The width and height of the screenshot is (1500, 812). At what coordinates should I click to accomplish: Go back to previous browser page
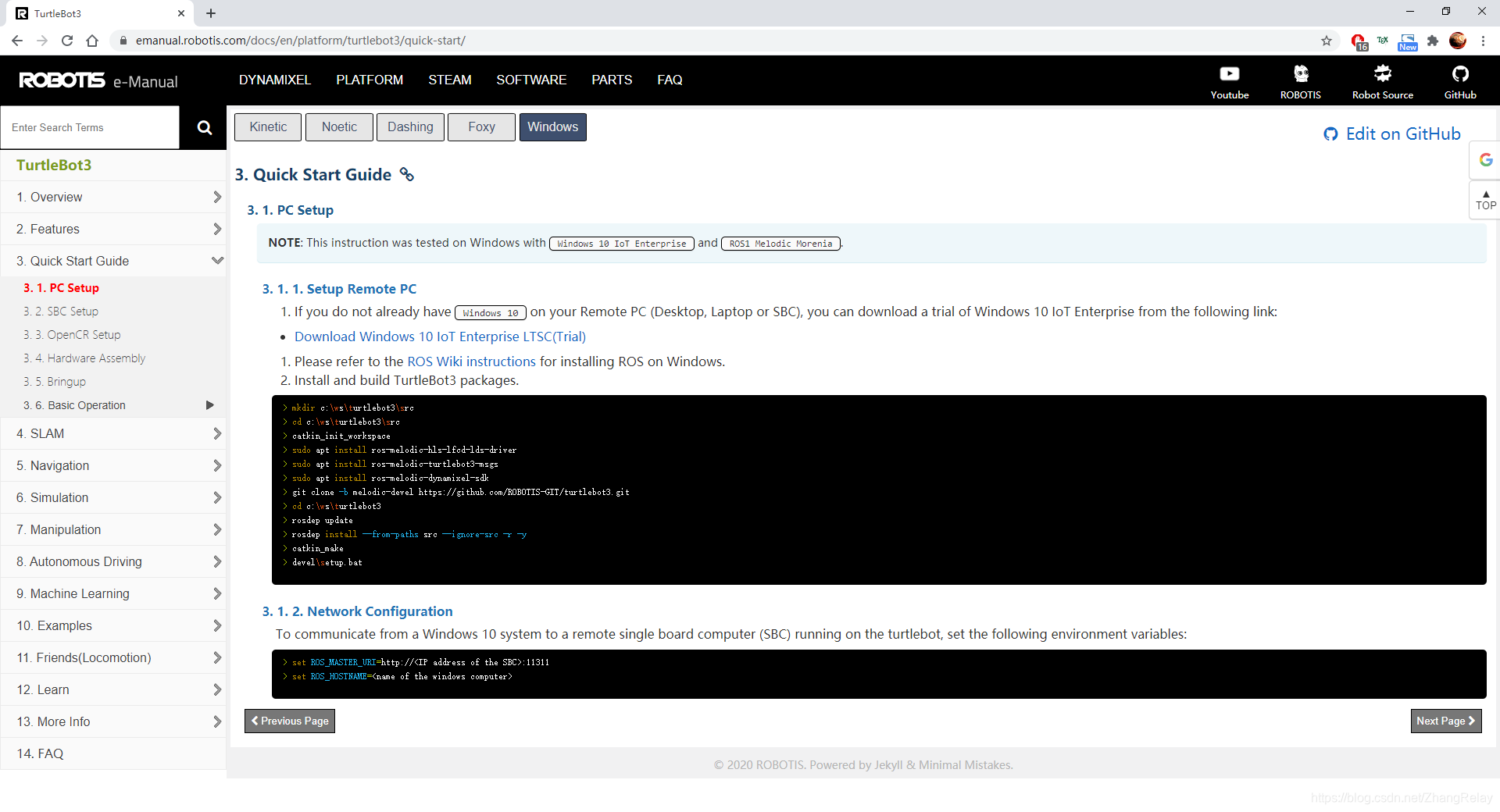(x=17, y=41)
